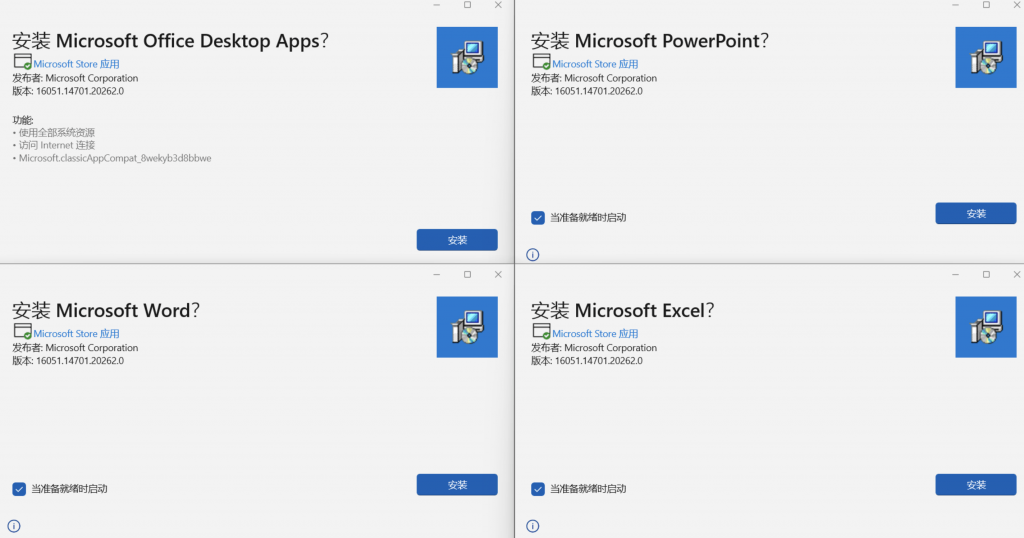Click 安装 to install Microsoft Excel
The image size is (1024, 538).
(976, 484)
